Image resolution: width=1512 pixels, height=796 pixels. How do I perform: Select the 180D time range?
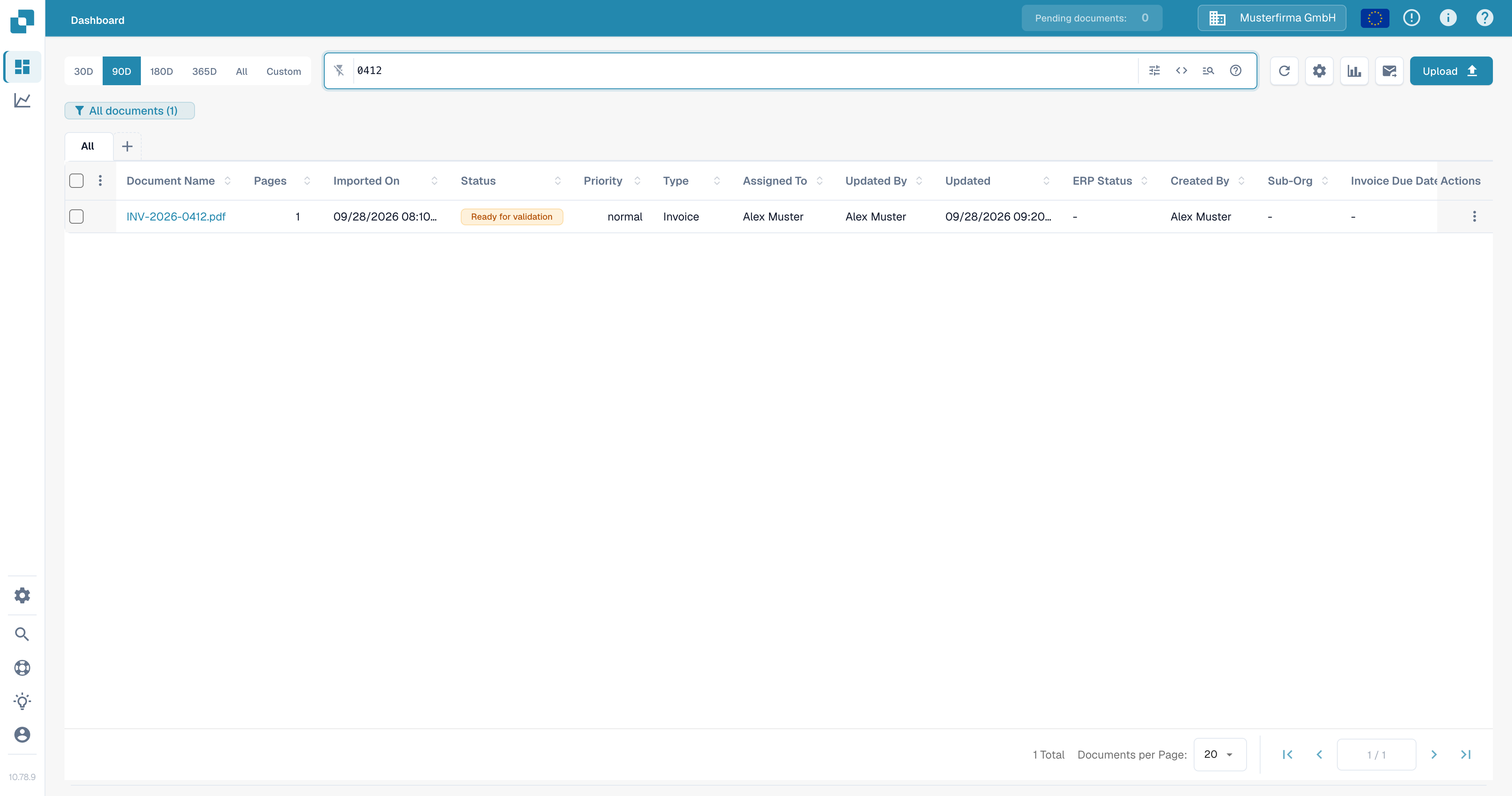point(162,71)
